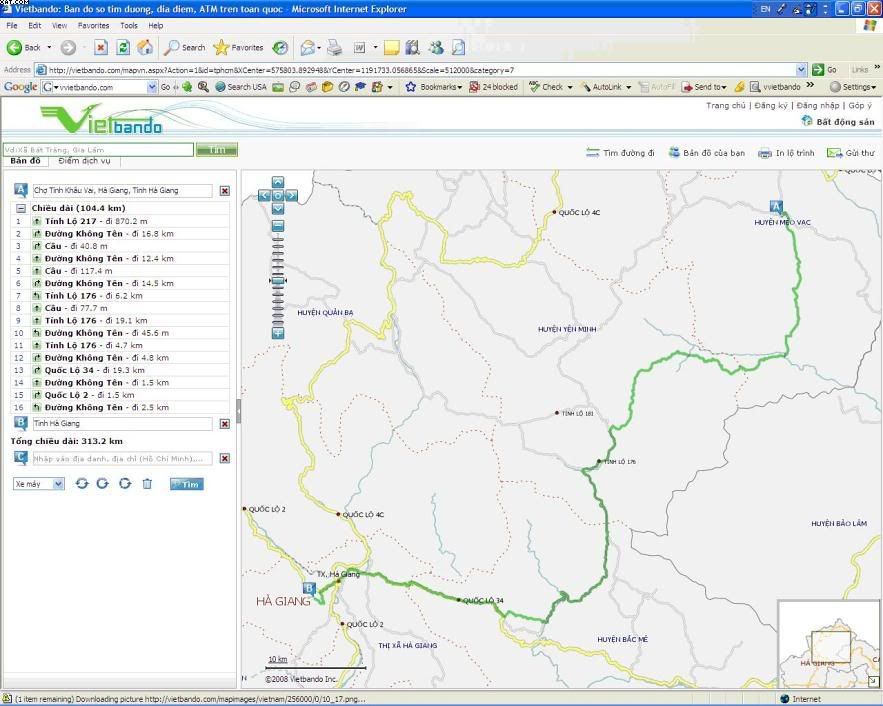Click the point C address input field
This screenshot has width=883, height=706.
click(x=122, y=458)
